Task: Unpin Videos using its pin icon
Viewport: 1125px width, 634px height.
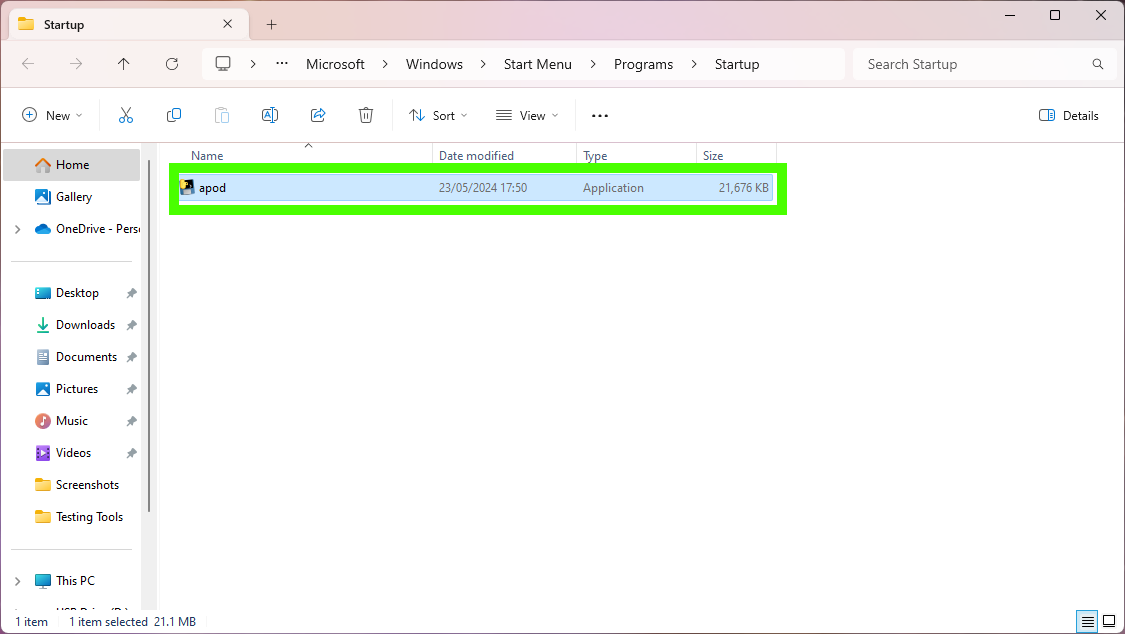Action: (131, 453)
